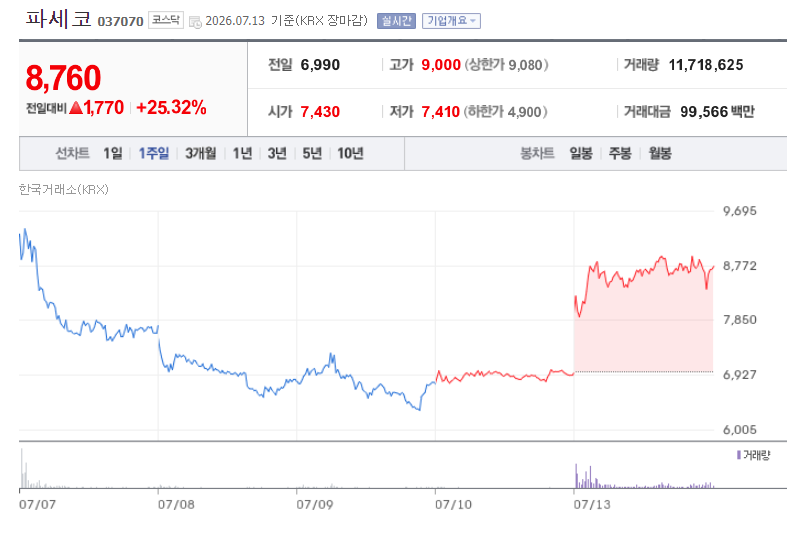Screen dimensions: 787x554
Task: Toggle the 실시간 real-time button
Action: click(397, 21)
